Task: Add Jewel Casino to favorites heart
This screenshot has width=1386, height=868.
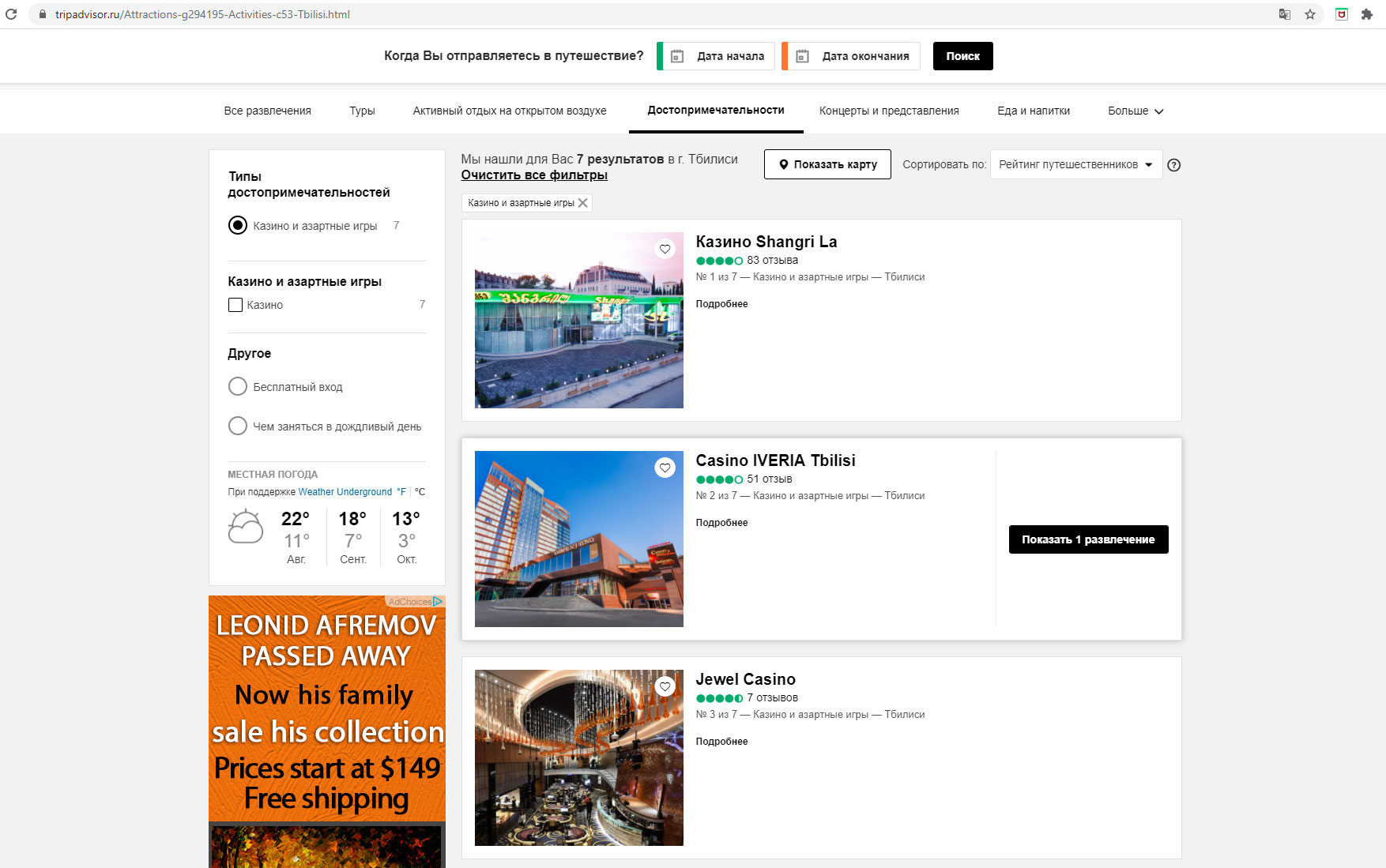Action: pos(665,687)
